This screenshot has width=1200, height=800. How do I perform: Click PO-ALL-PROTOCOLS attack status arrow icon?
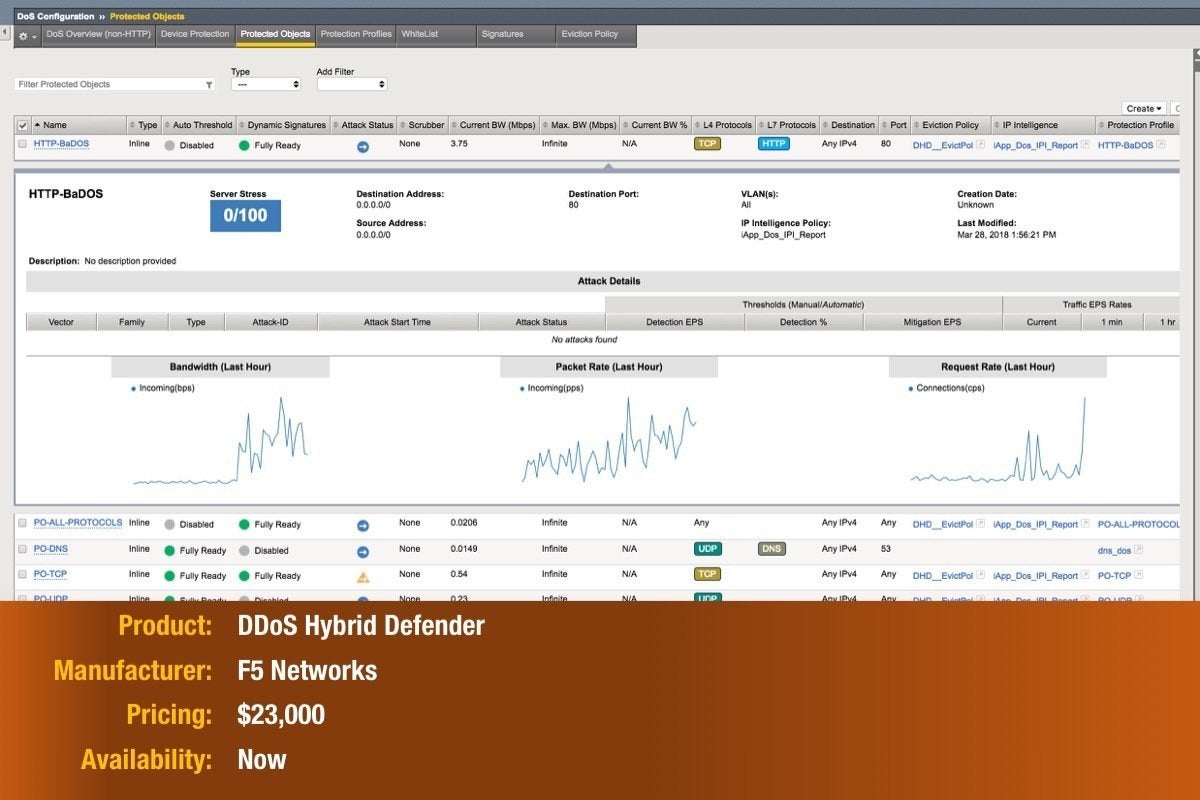pyautogui.click(x=363, y=524)
